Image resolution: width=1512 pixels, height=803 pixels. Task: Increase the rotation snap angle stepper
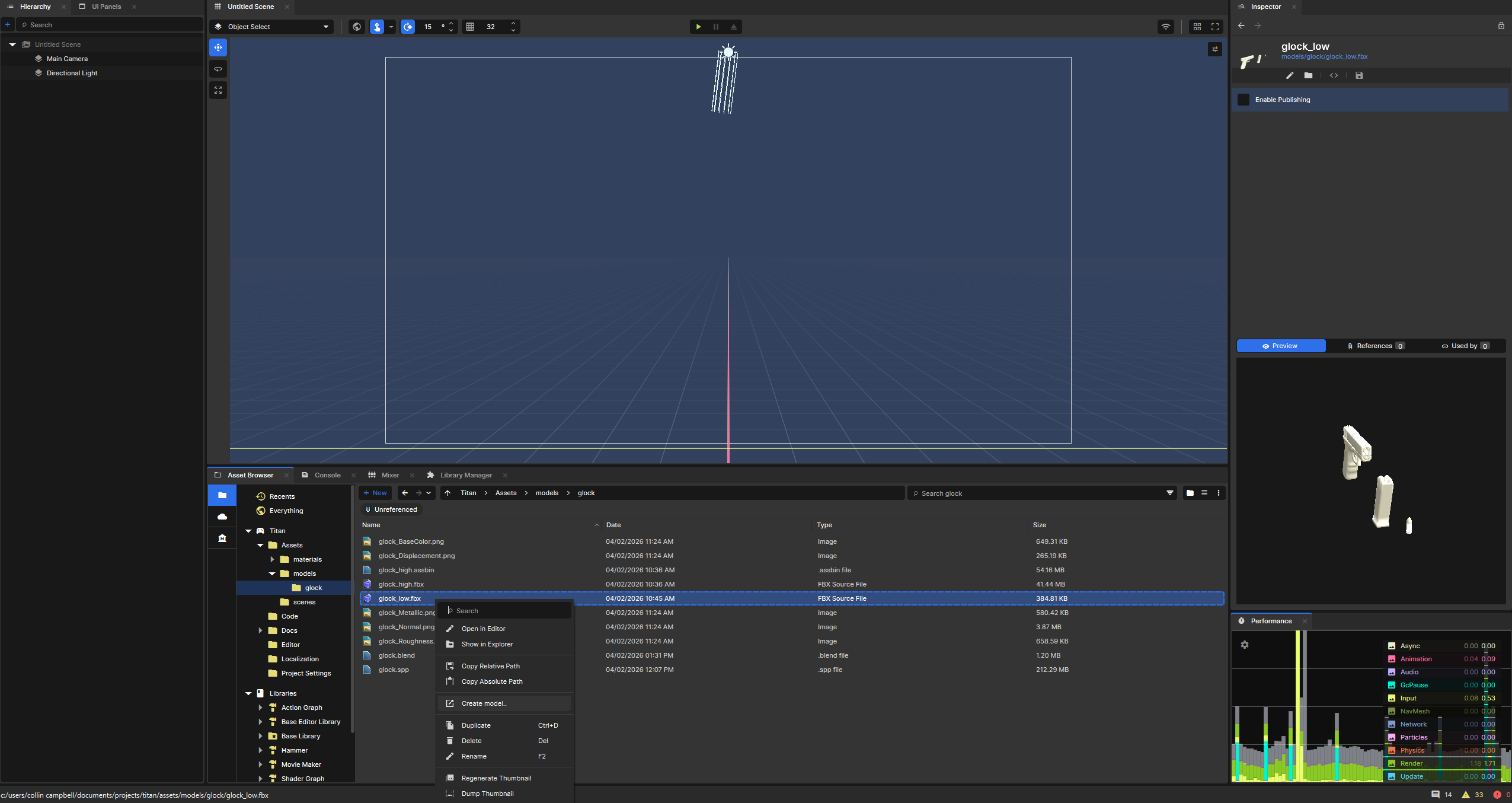pyautogui.click(x=450, y=24)
